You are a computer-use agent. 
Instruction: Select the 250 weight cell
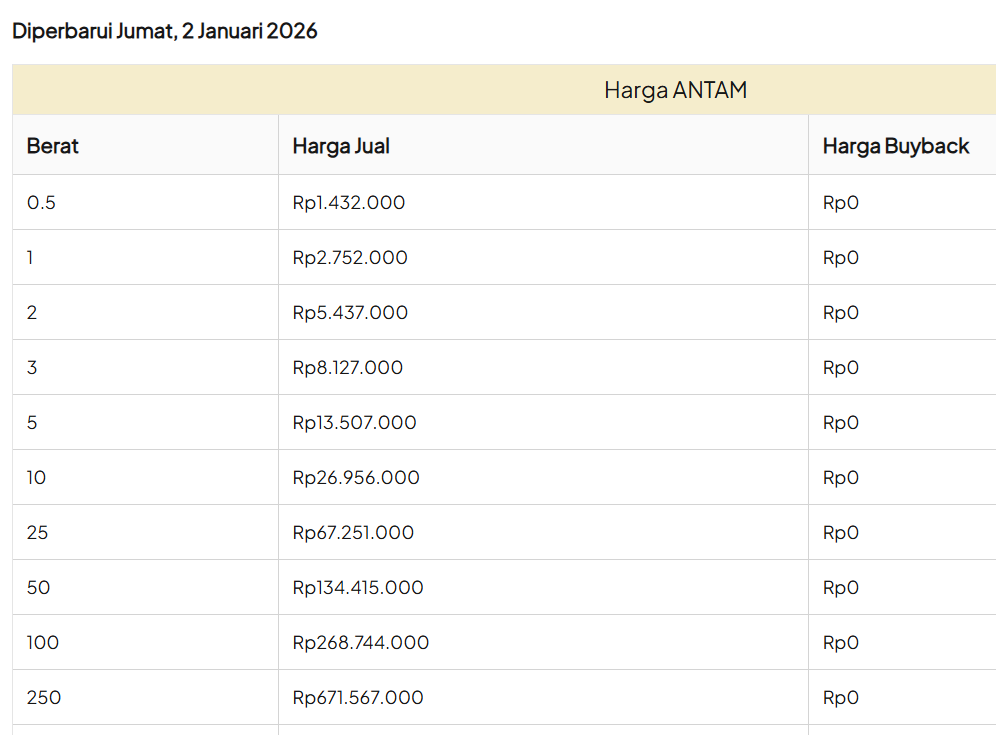(x=44, y=698)
